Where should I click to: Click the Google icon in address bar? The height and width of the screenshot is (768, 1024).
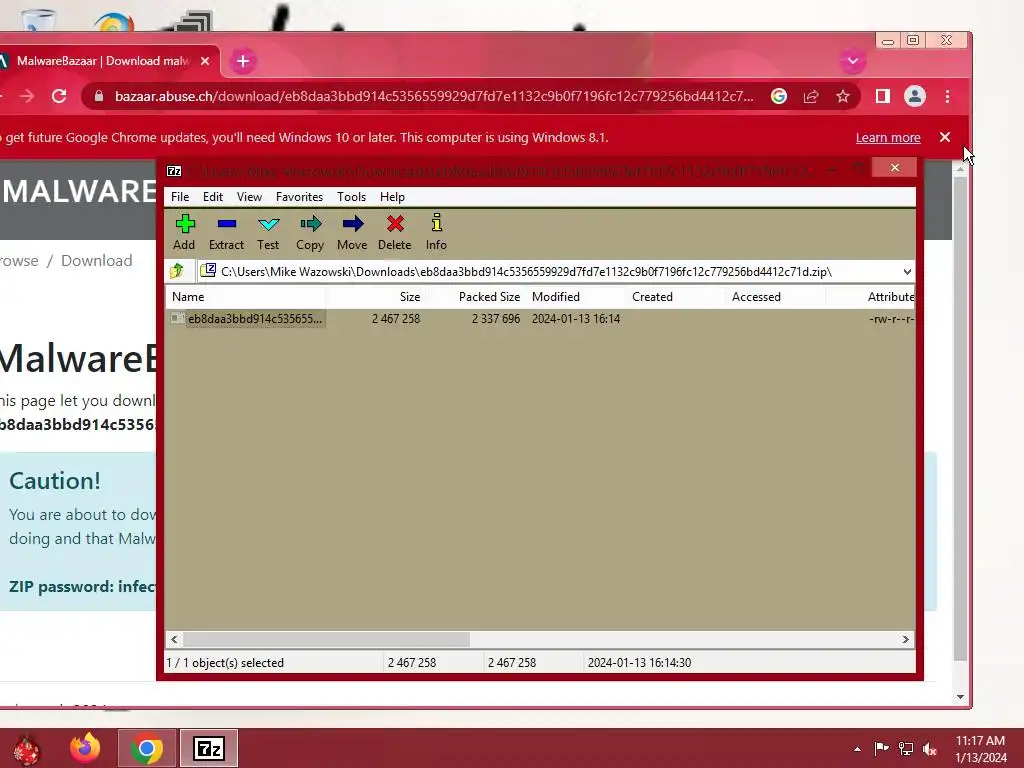(x=778, y=97)
